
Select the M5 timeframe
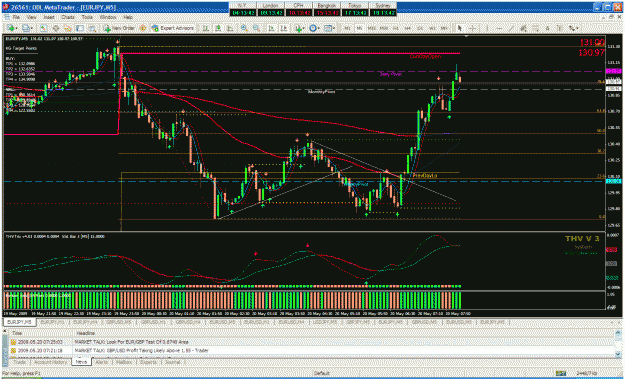[359, 28]
